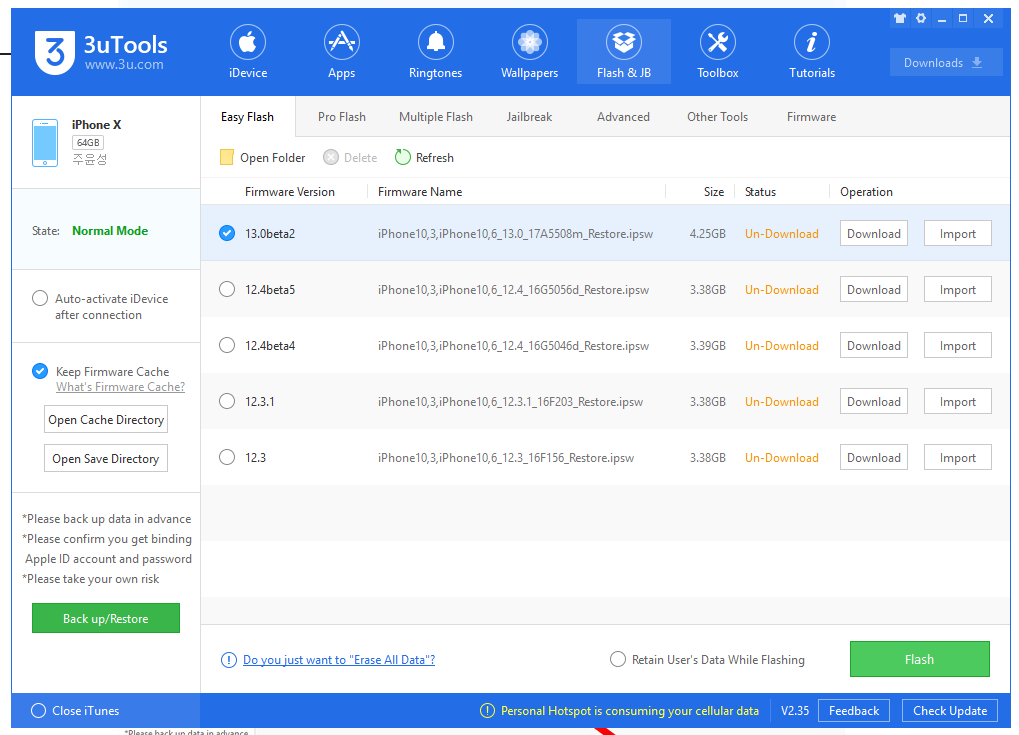
Task: Click the 17A5508m_Restore.ipsw firmware name
Action: [x=515, y=233]
